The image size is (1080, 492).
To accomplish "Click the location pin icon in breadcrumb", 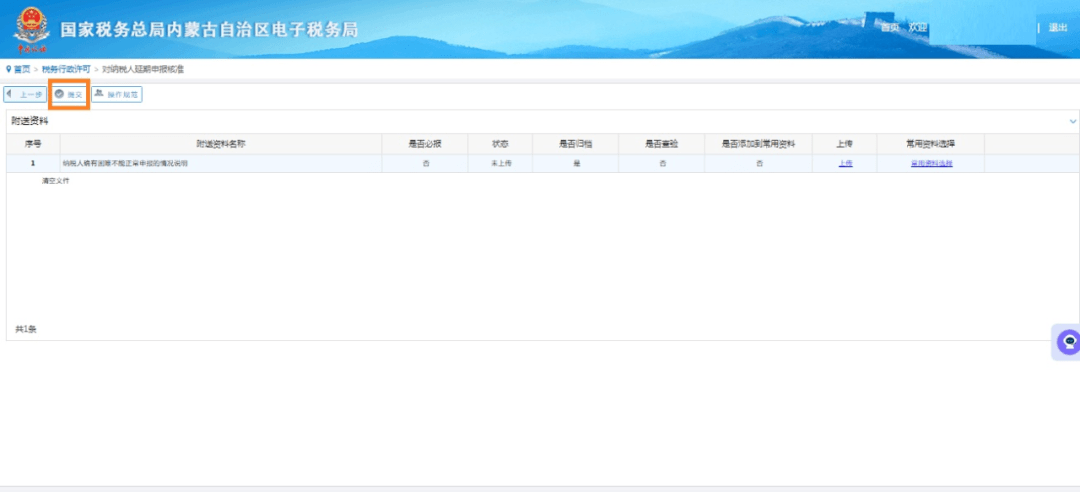I will pyautogui.click(x=9, y=69).
